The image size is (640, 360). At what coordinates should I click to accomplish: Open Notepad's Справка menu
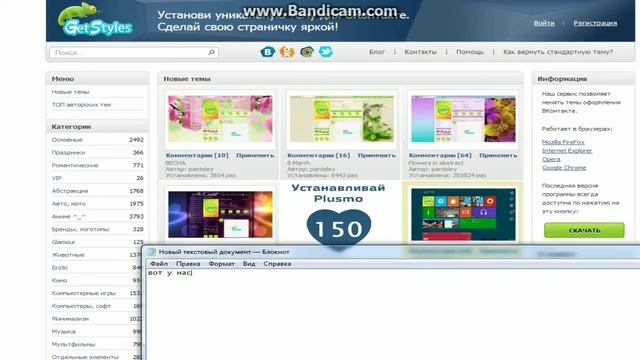pos(277,264)
